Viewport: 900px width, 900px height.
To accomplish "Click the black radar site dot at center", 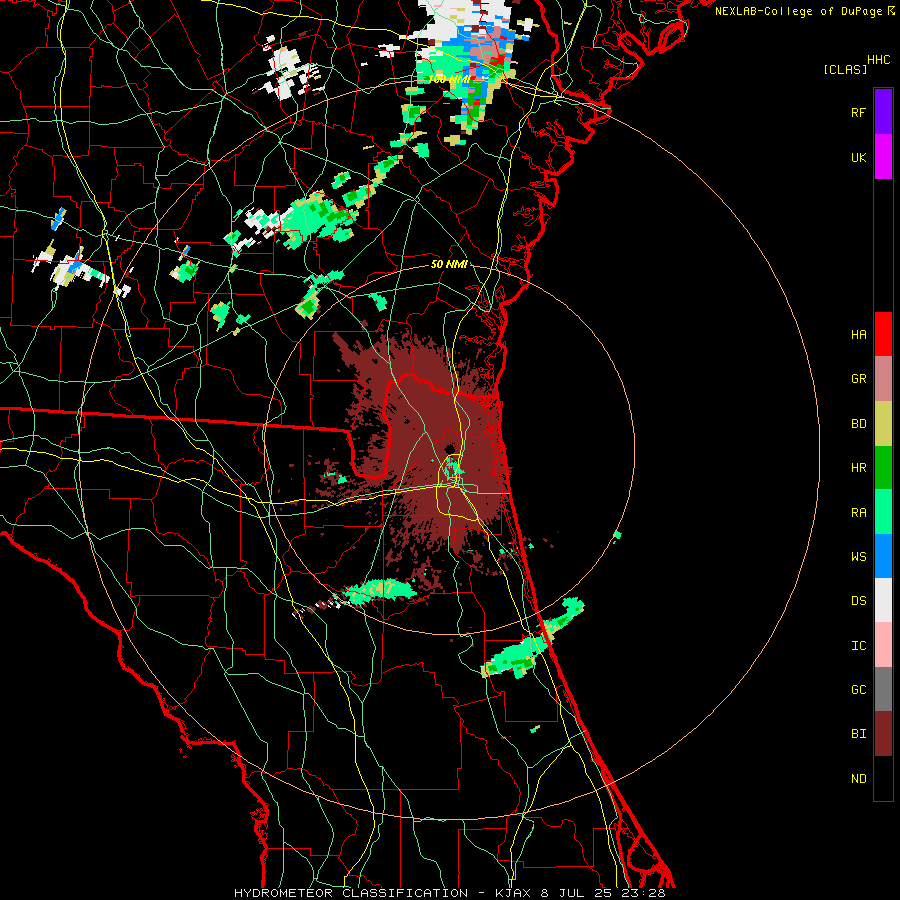I will [449, 449].
